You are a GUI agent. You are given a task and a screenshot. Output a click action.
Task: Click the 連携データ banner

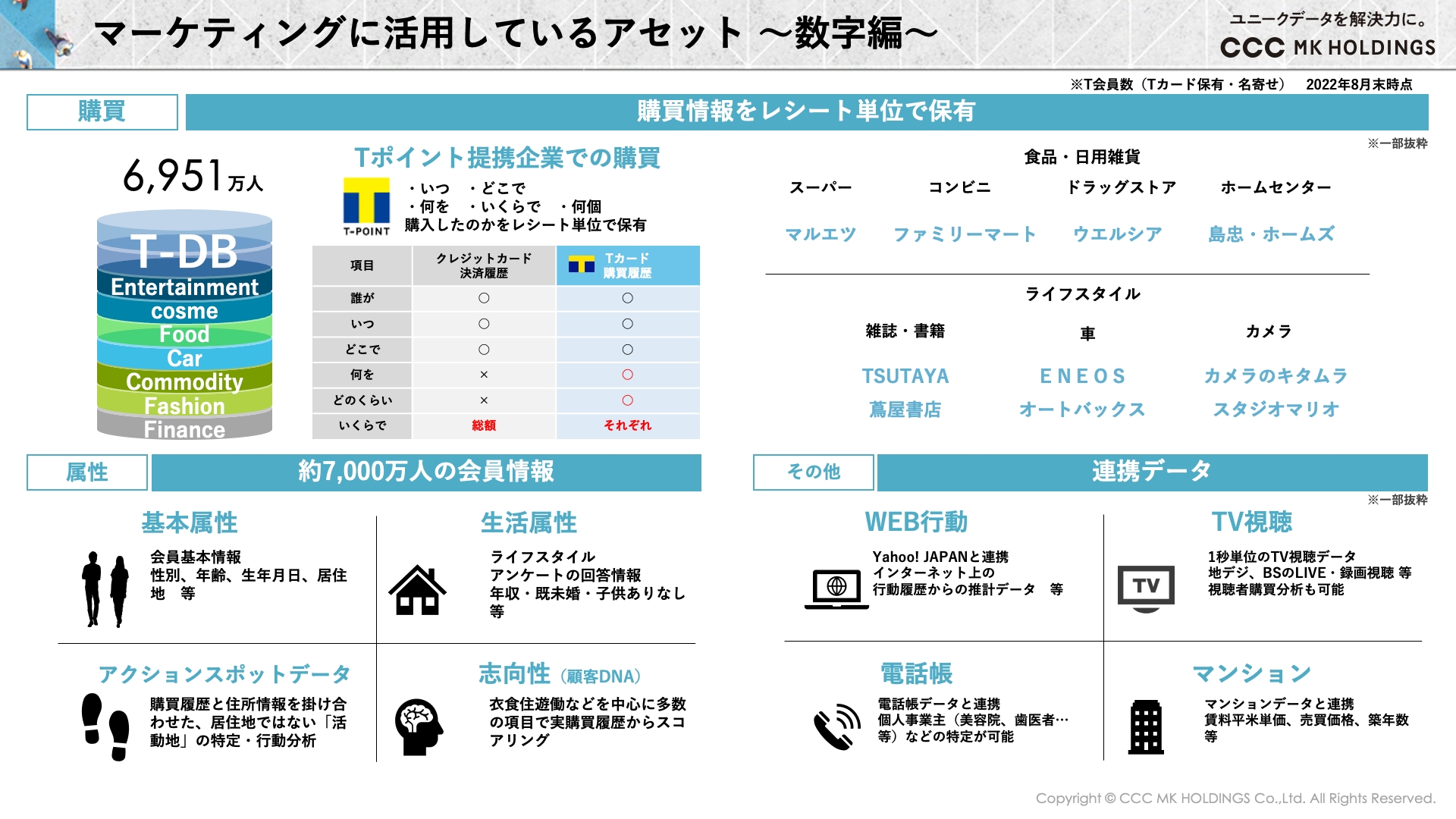coord(1153,472)
